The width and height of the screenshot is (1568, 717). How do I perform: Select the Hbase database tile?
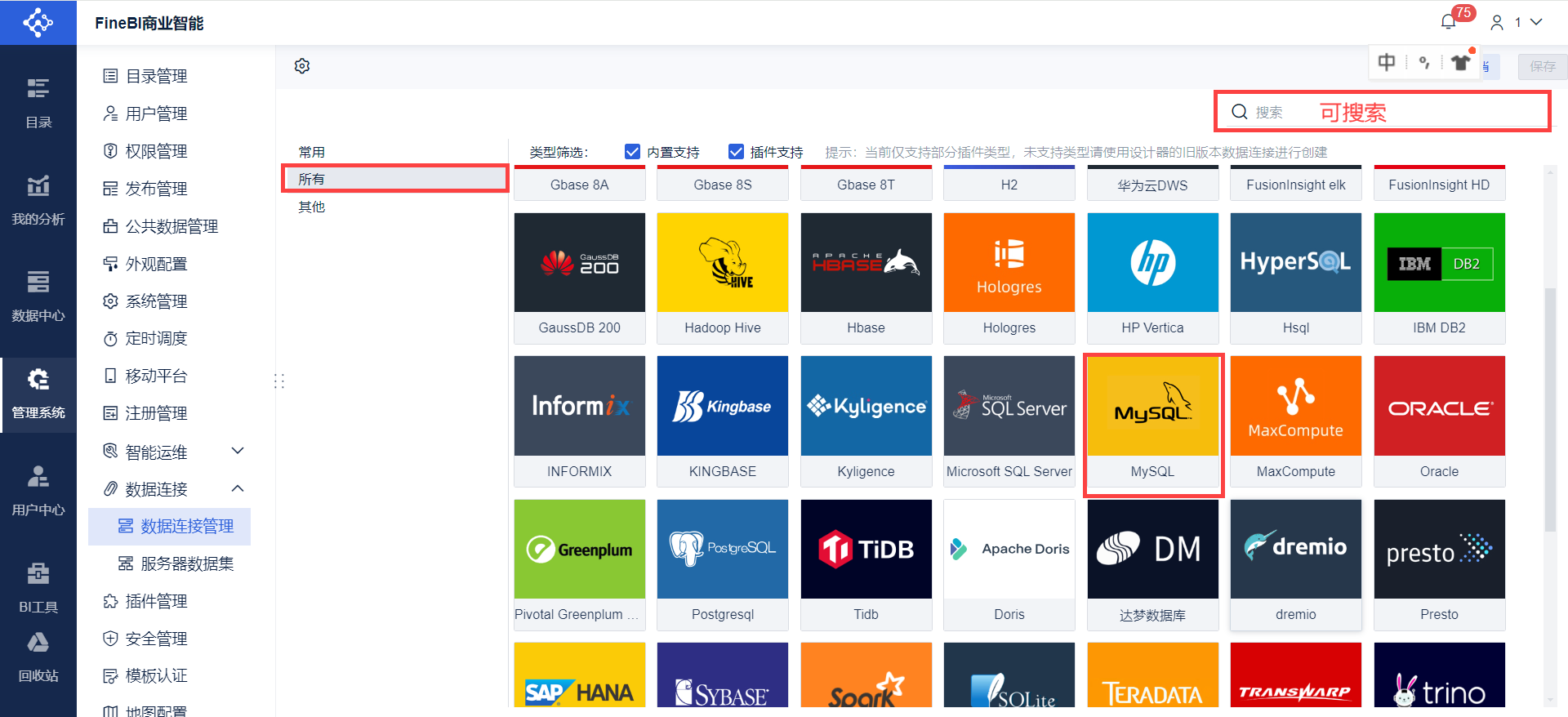pos(866,278)
